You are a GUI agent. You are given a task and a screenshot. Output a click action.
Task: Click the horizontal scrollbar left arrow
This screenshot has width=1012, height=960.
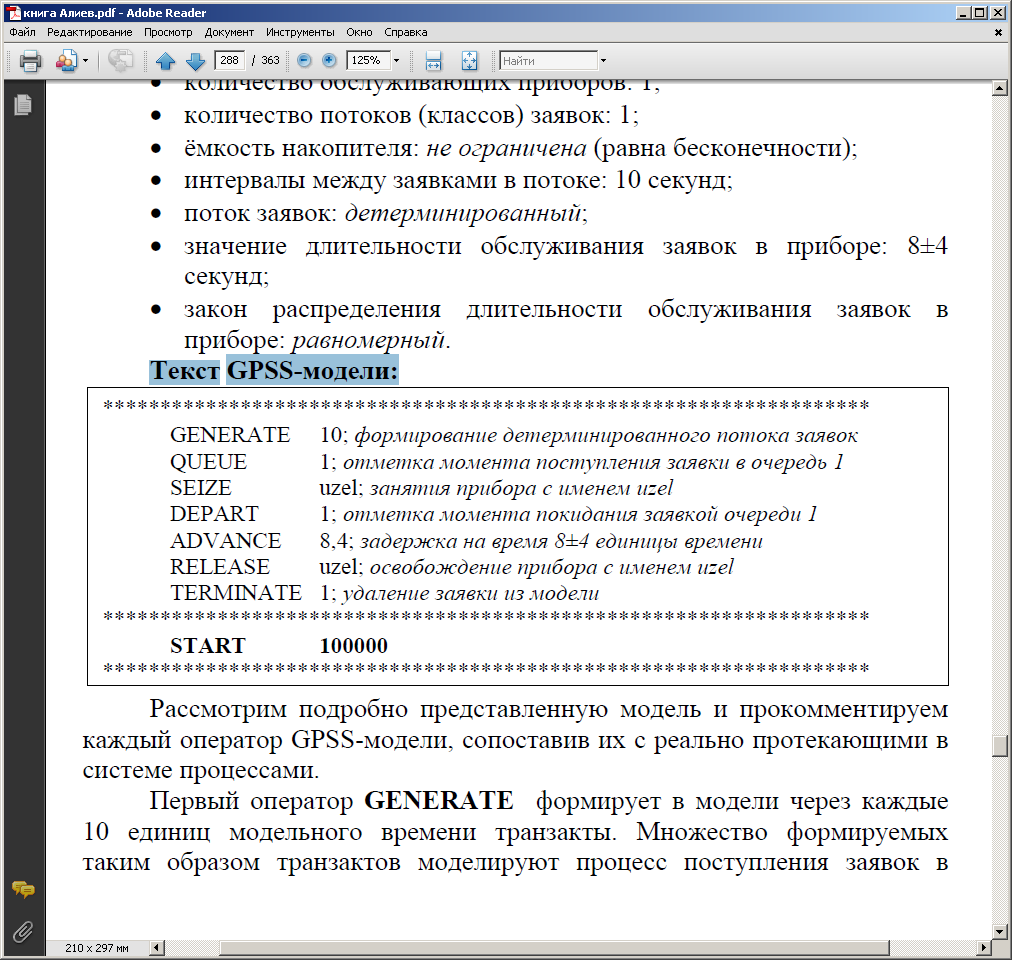tap(157, 948)
